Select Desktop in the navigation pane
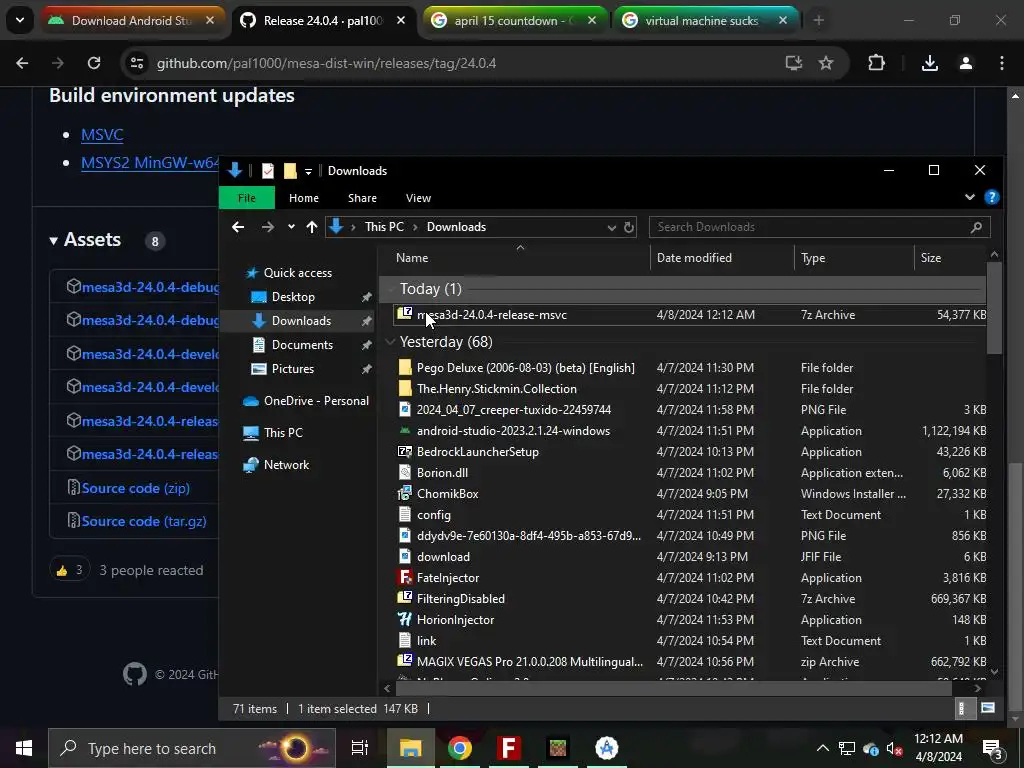 [x=293, y=296]
